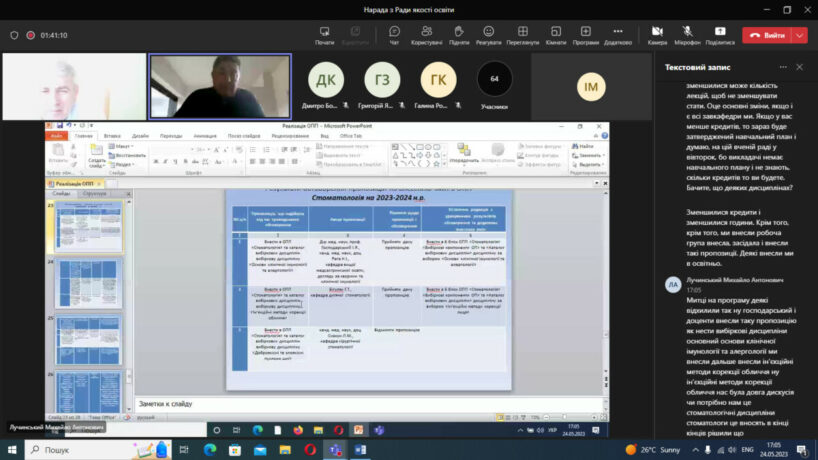The height and width of the screenshot is (460, 818).
Task: Change view with Переглянути icon
Action: tap(522, 34)
